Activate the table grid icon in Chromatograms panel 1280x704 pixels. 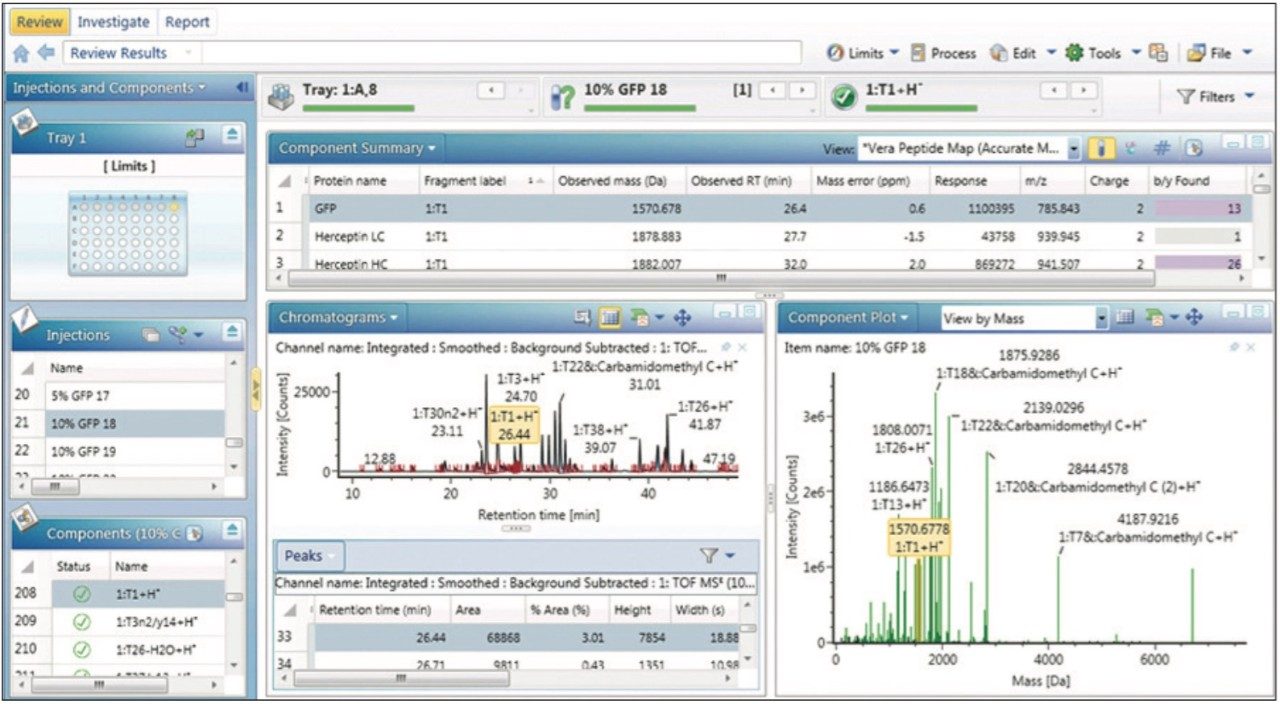pos(609,316)
